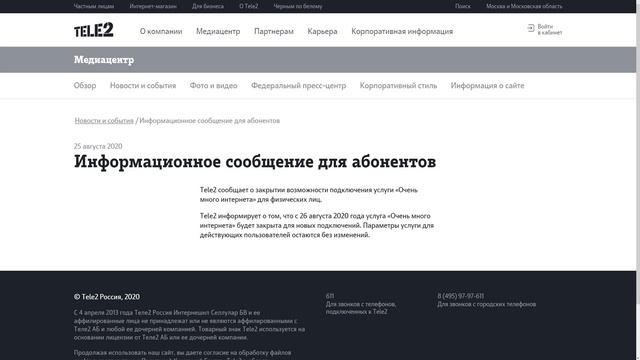Open the 'Интернет-магазин' top link
This screenshot has height=360, width=640.
coord(153,6)
